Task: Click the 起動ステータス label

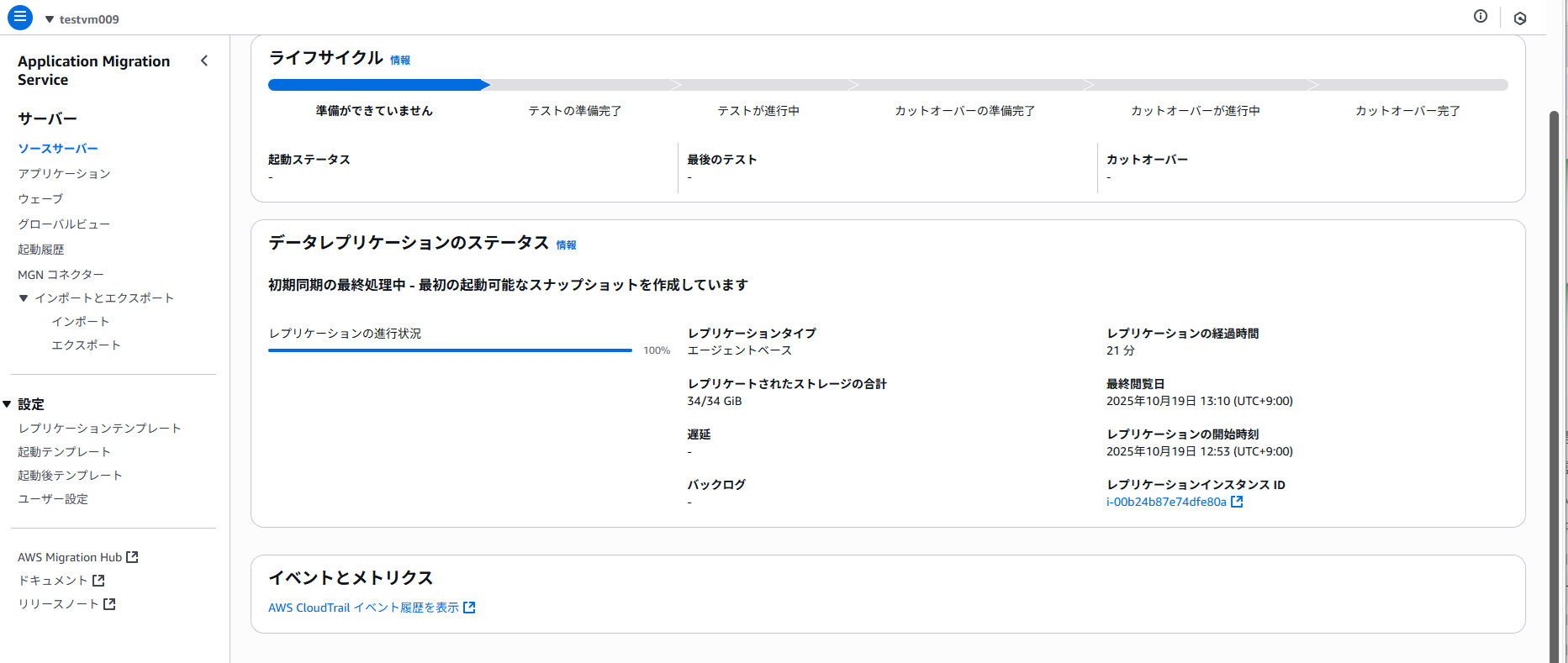Action: tap(309, 160)
